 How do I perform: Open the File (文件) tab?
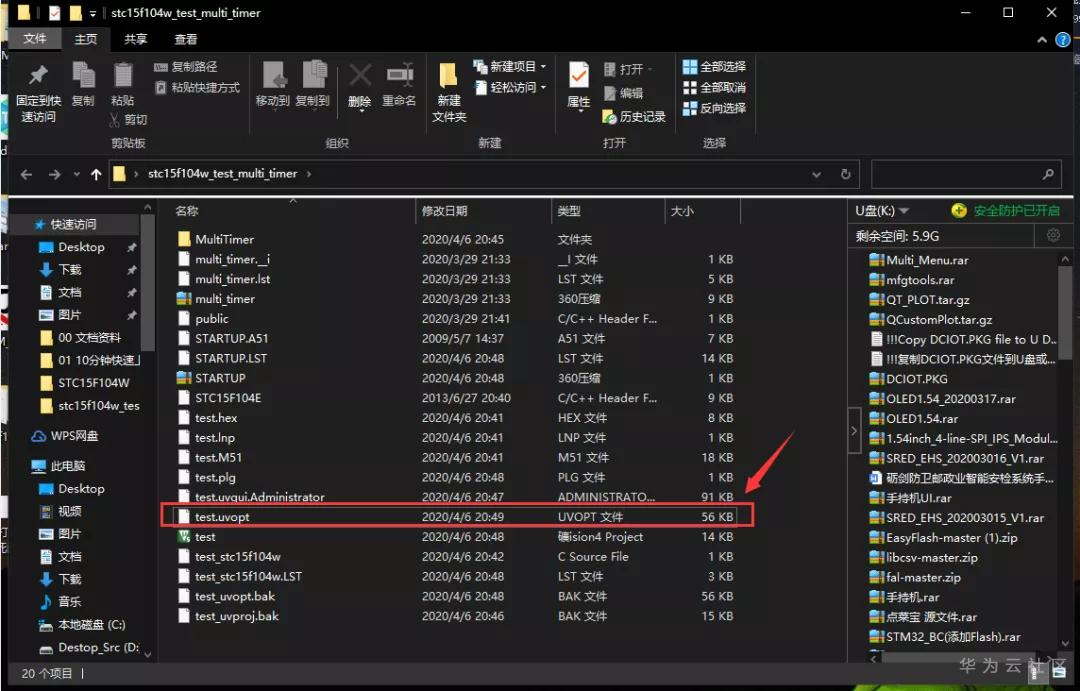pos(34,39)
